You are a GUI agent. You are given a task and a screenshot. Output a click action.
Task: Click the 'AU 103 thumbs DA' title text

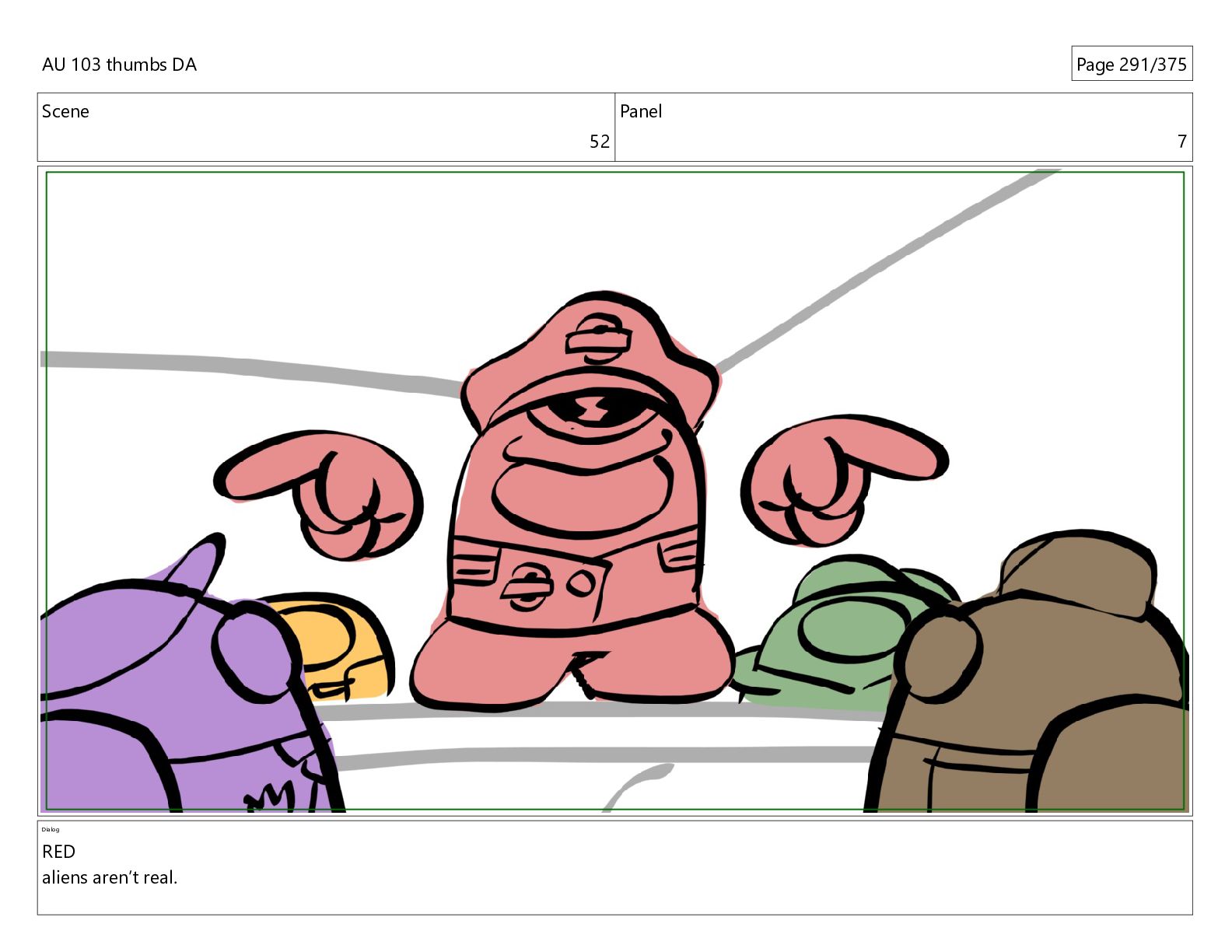119,65
